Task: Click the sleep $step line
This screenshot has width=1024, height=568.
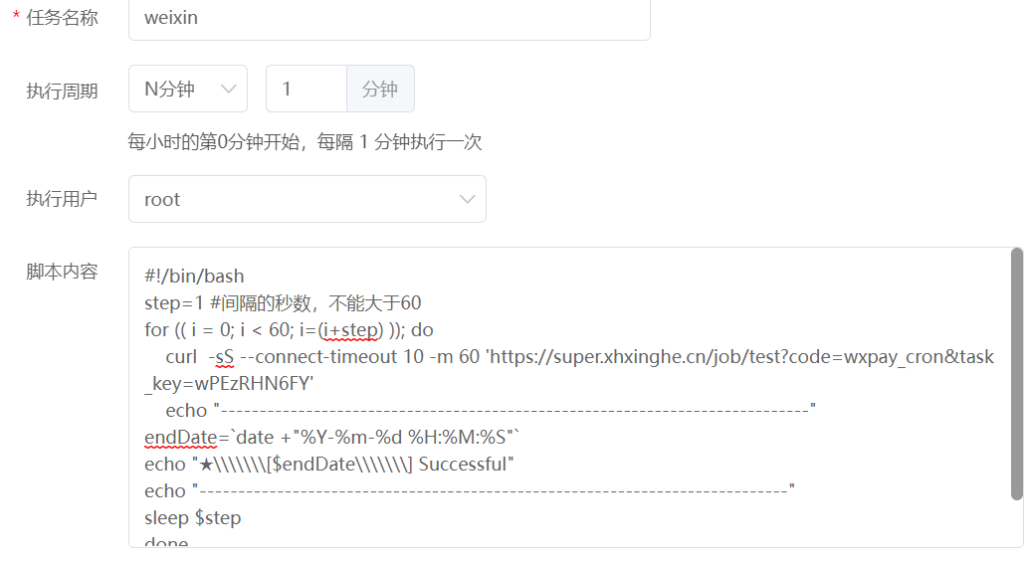Action: (193, 518)
